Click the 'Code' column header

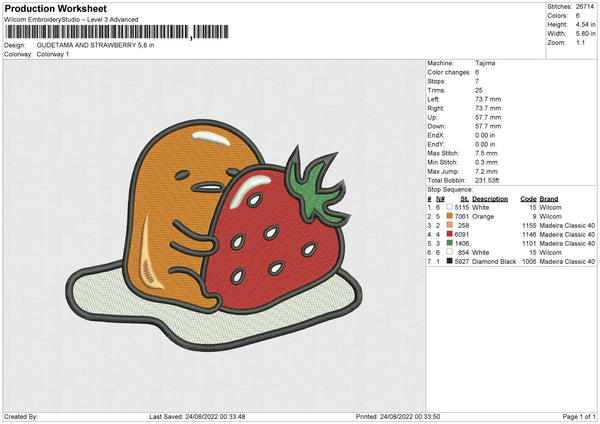(x=528, y=199)
